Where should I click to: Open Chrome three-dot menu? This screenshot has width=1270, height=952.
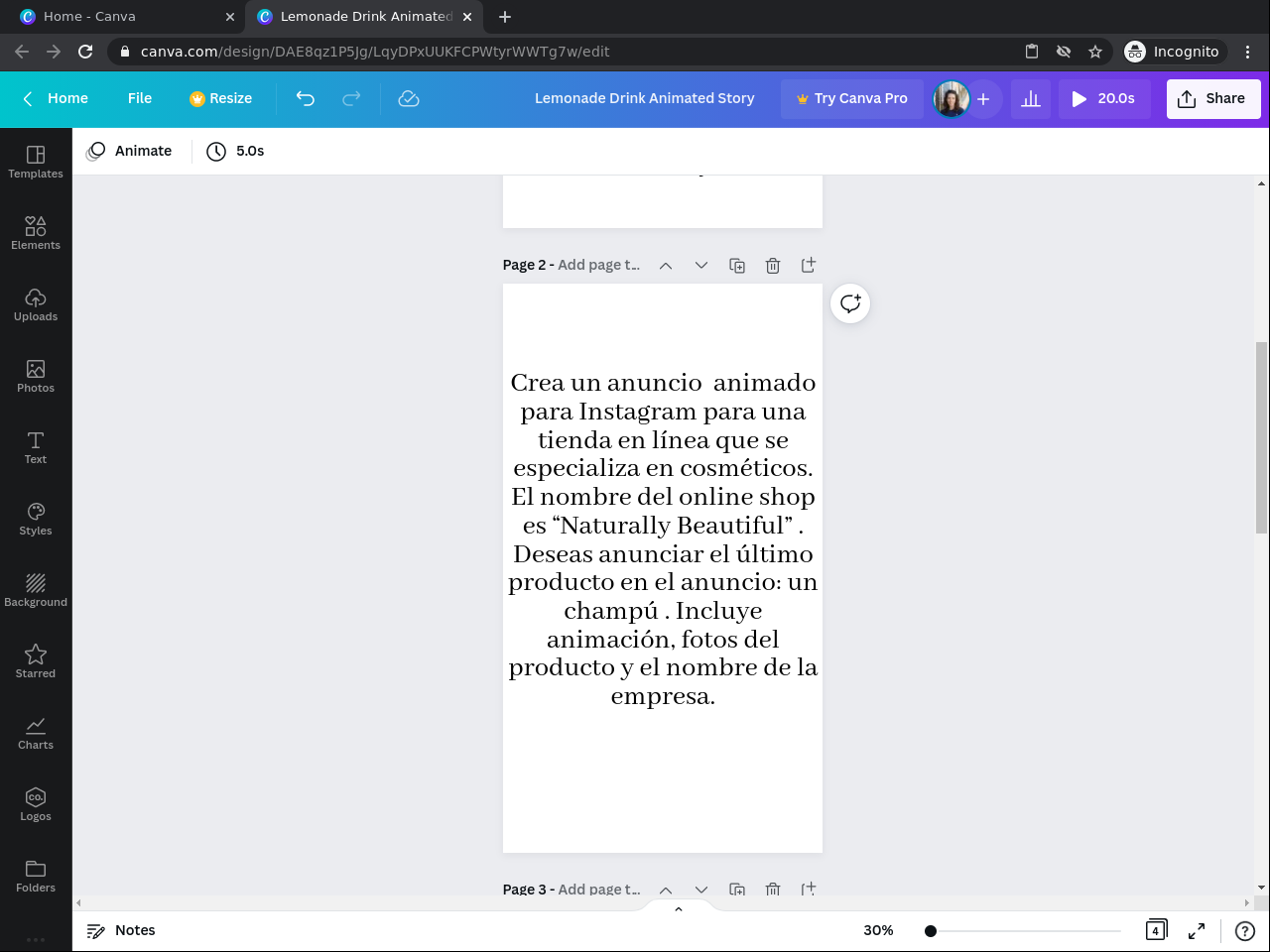click(x=1248, y=52)
